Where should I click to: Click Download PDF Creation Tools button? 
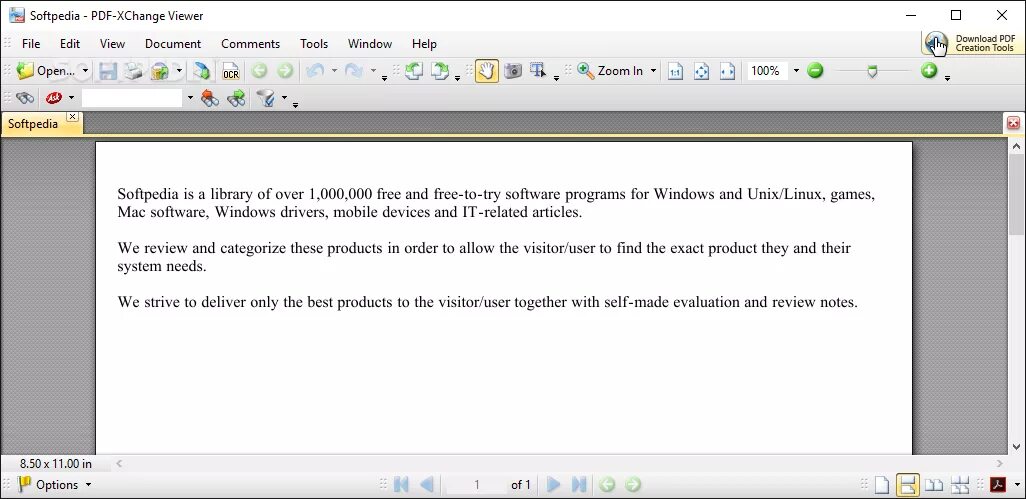coord(972,43)
